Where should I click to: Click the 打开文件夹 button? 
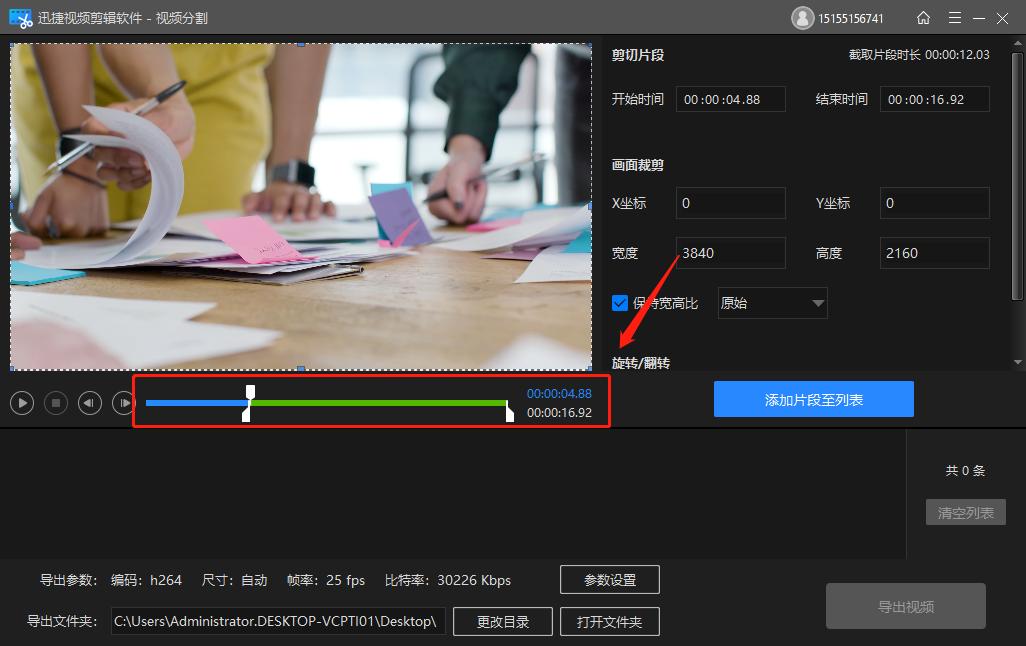point(609,621)
